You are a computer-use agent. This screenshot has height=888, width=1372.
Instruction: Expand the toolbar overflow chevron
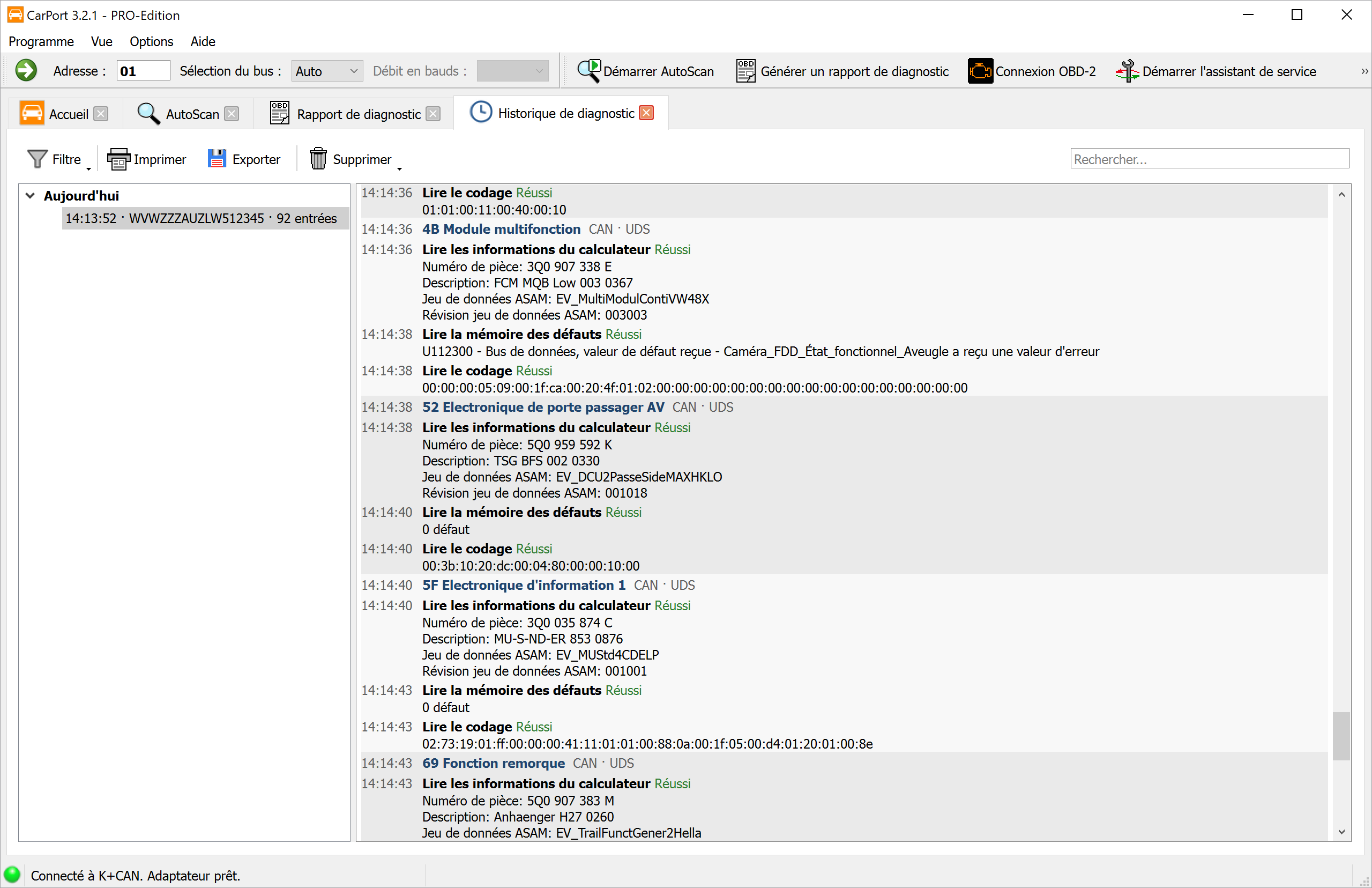(x=1364, y=71)
